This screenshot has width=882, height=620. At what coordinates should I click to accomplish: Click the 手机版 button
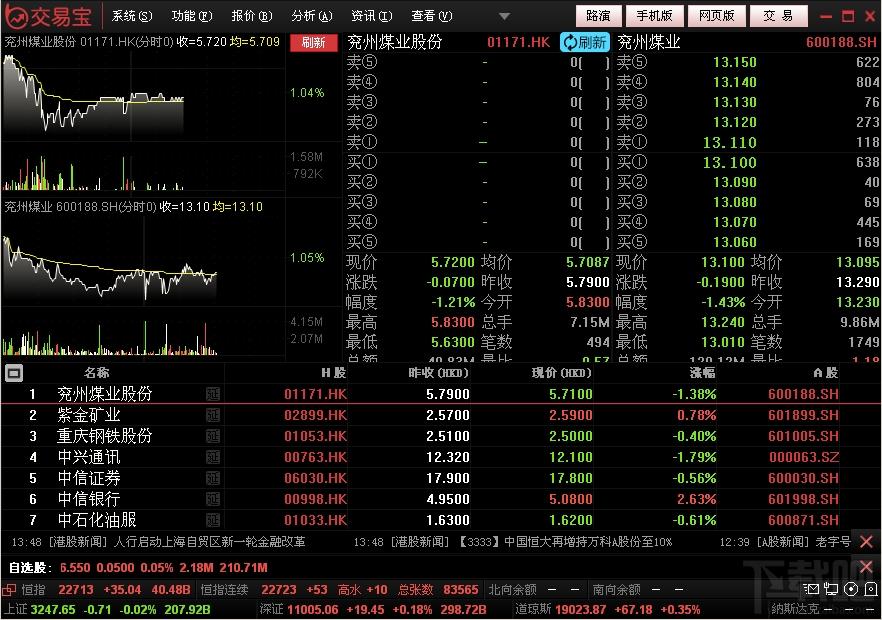(654, 16)
